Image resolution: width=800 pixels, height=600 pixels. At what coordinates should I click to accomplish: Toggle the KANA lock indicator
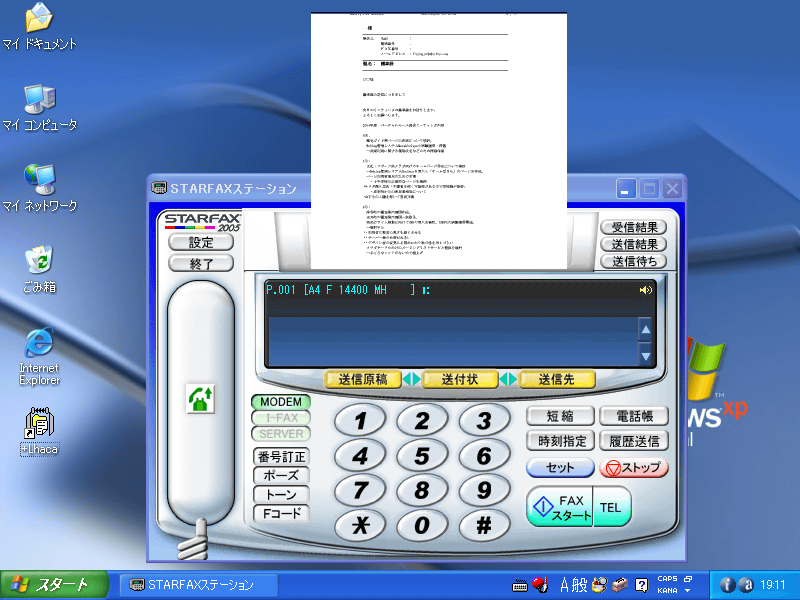pyautogui.click(x=667, y=590)
